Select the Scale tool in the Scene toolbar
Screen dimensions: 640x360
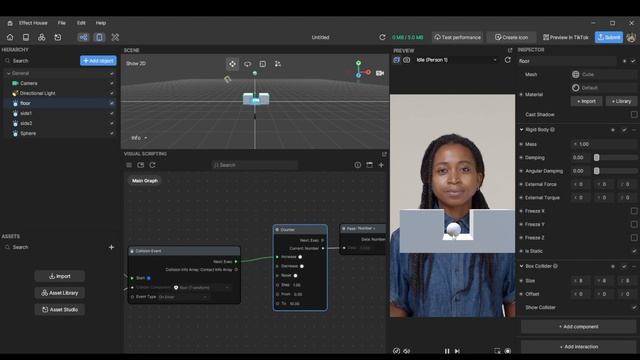point(262,64)
